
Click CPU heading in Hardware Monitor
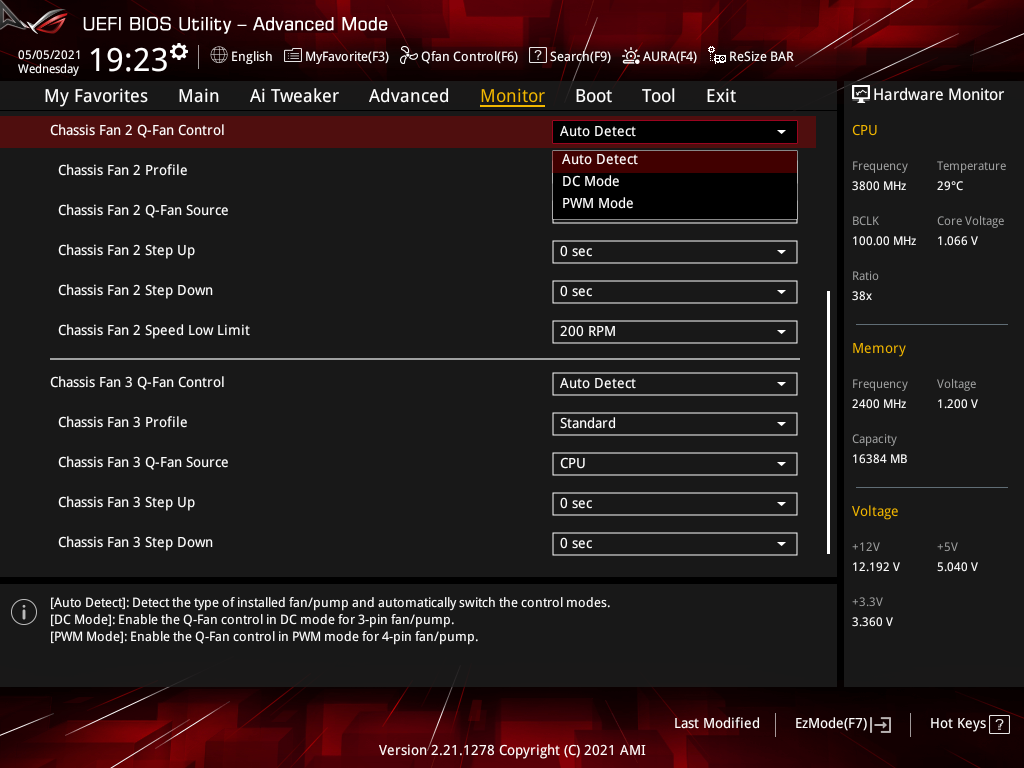point(864,131)
